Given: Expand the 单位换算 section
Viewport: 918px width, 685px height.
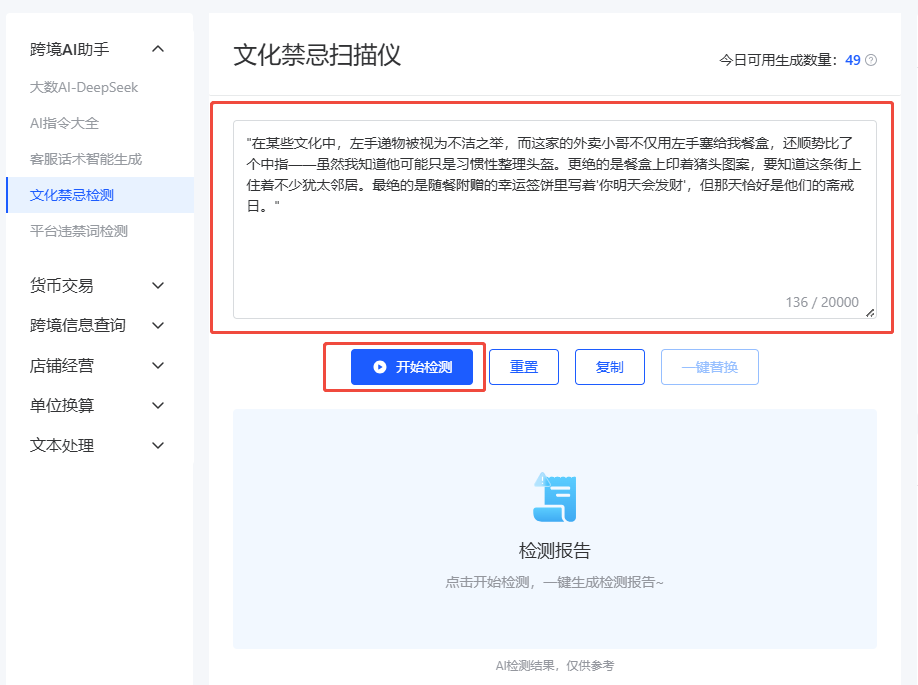Looking at the screenshot, I should [x=157, y=406].
